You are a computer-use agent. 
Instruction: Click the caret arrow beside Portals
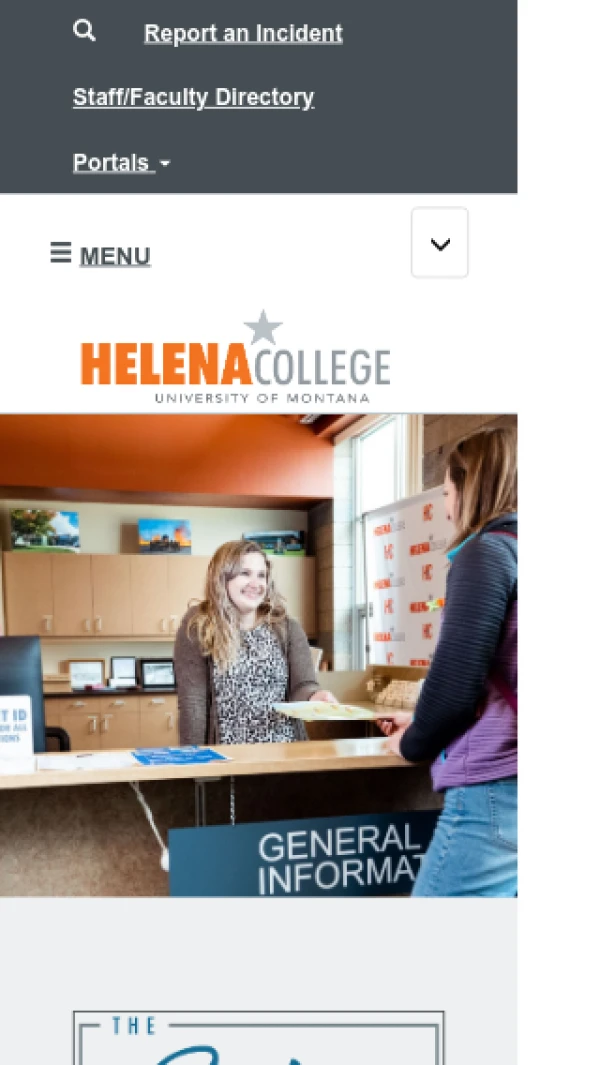point(165,164)
